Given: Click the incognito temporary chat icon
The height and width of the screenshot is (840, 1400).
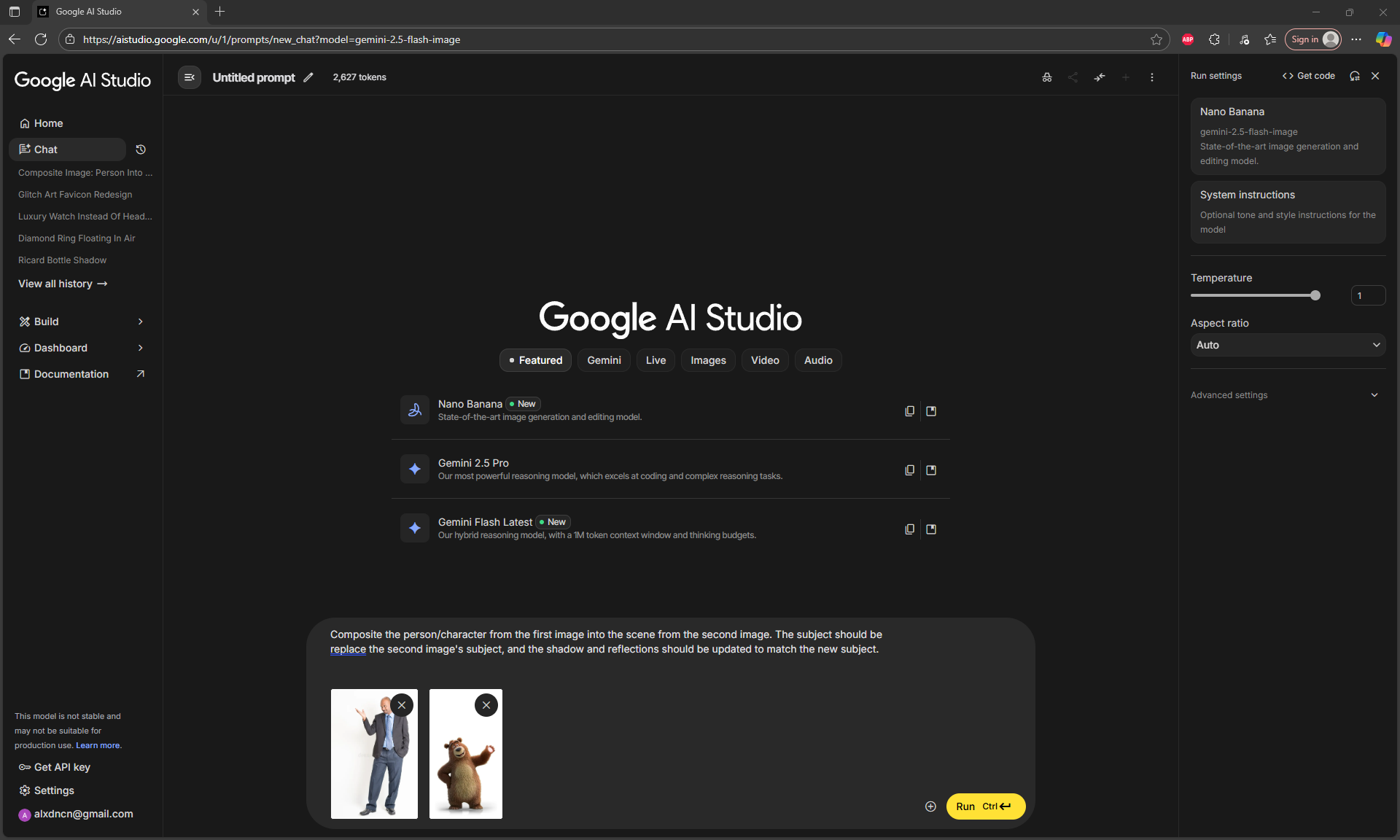Looking at the screenshot, I should pyautogui.click(x=1047, y=77).
